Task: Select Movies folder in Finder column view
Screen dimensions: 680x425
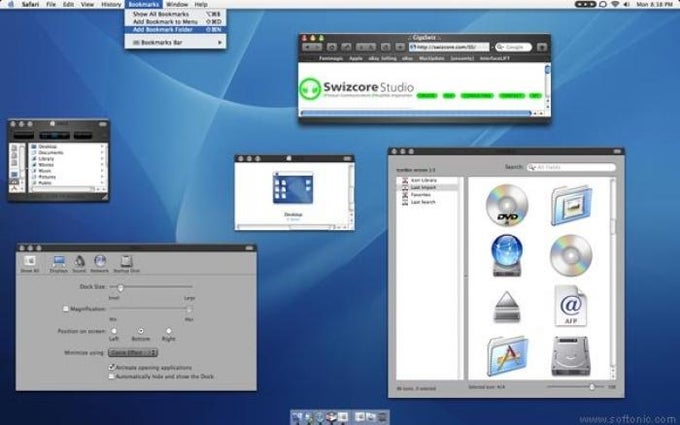Action: coord(46,165)
